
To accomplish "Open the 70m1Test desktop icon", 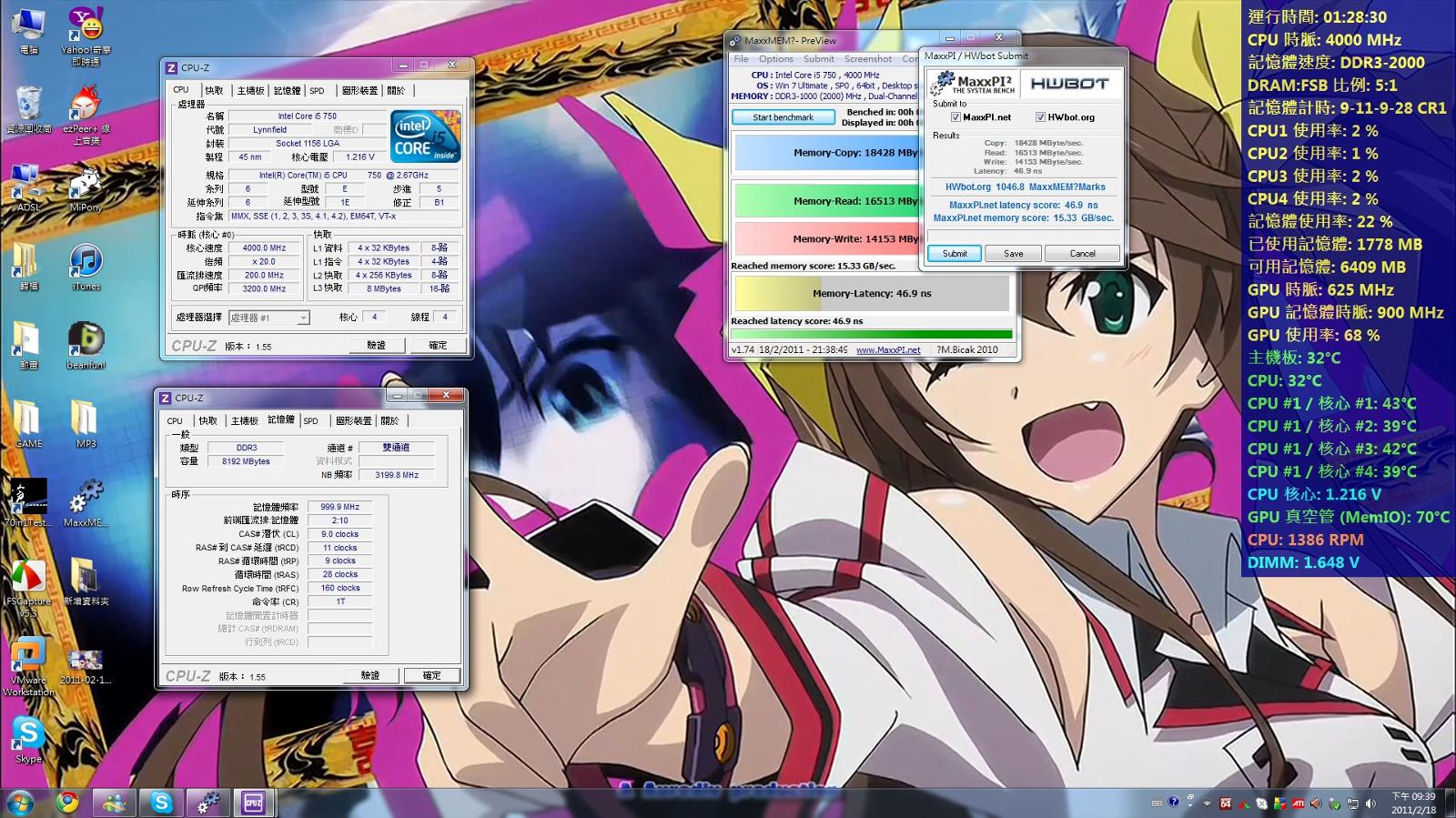I will [28, 503].
